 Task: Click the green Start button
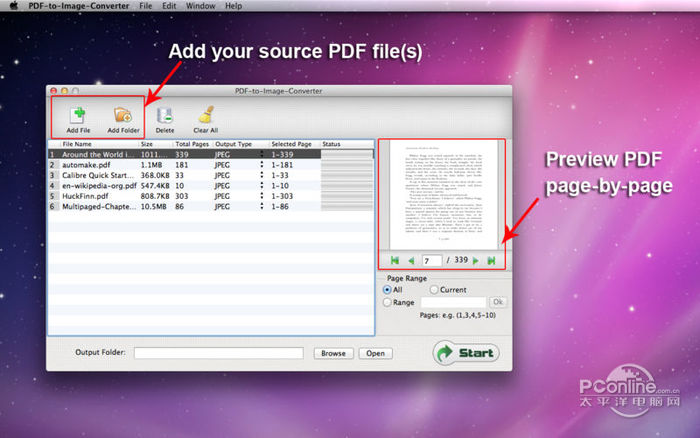(x=466, y=353)
